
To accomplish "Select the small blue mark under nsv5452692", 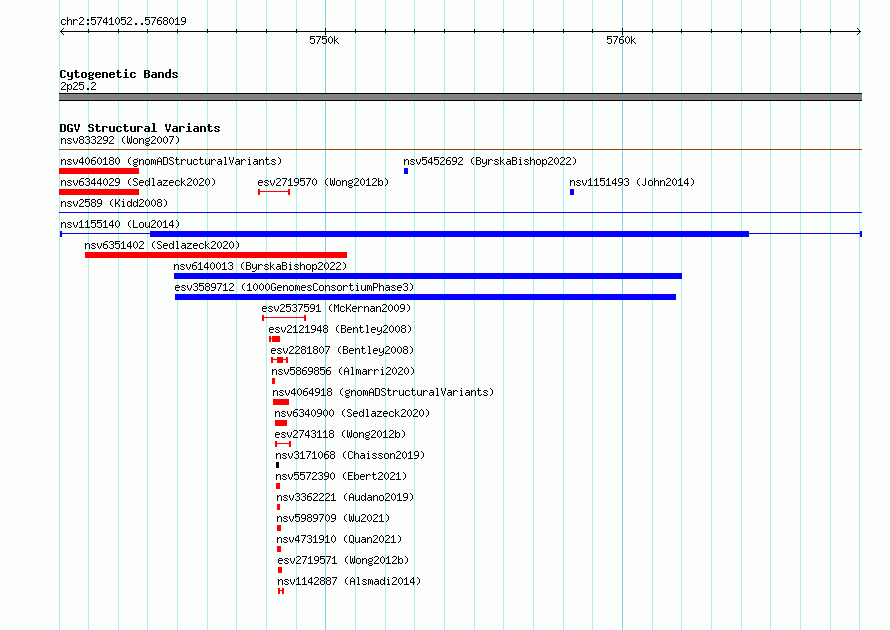I will 406,171.
